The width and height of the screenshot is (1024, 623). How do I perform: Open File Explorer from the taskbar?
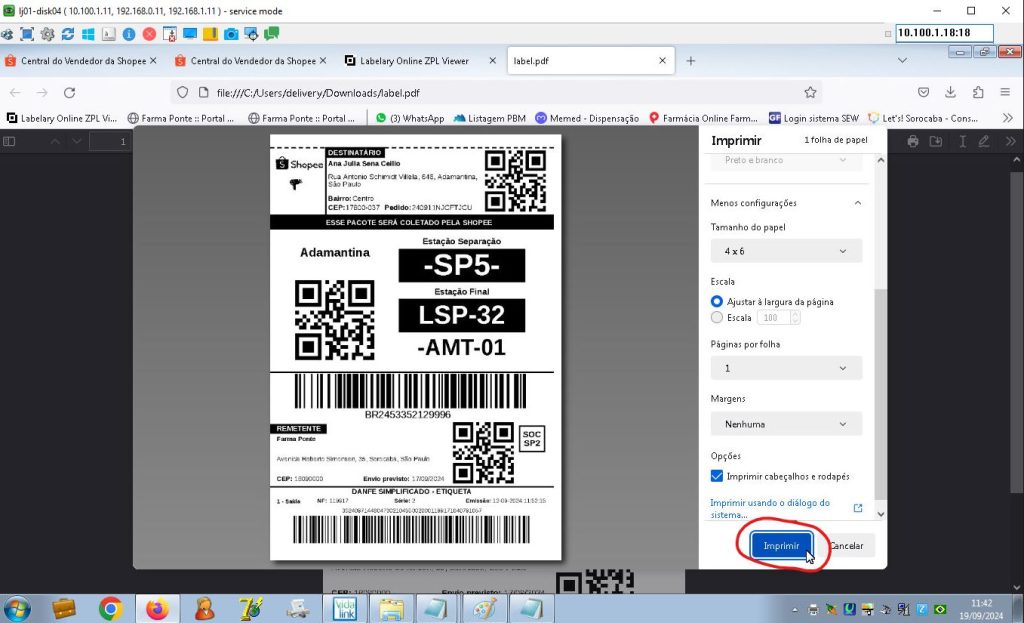[x=391, y=609]
